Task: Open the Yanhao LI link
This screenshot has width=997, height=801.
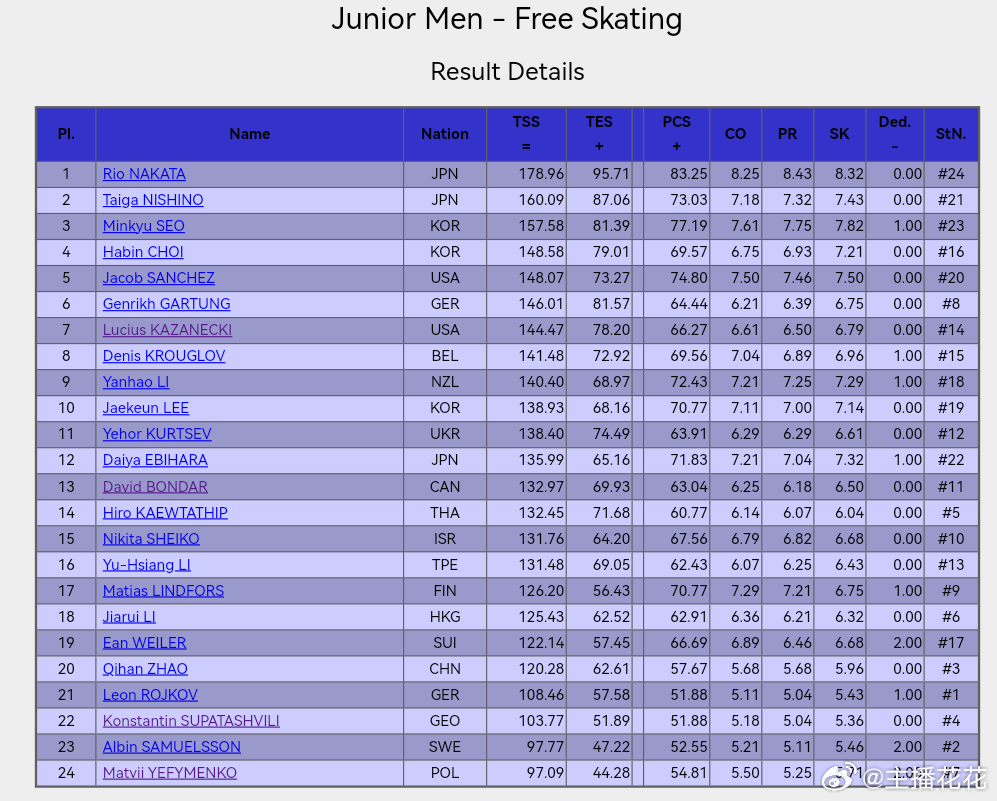Action: 136,382
